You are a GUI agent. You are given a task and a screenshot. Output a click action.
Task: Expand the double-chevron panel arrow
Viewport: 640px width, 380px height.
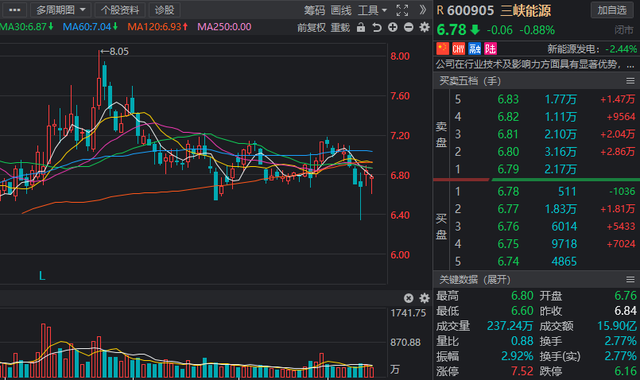point(423,10)
